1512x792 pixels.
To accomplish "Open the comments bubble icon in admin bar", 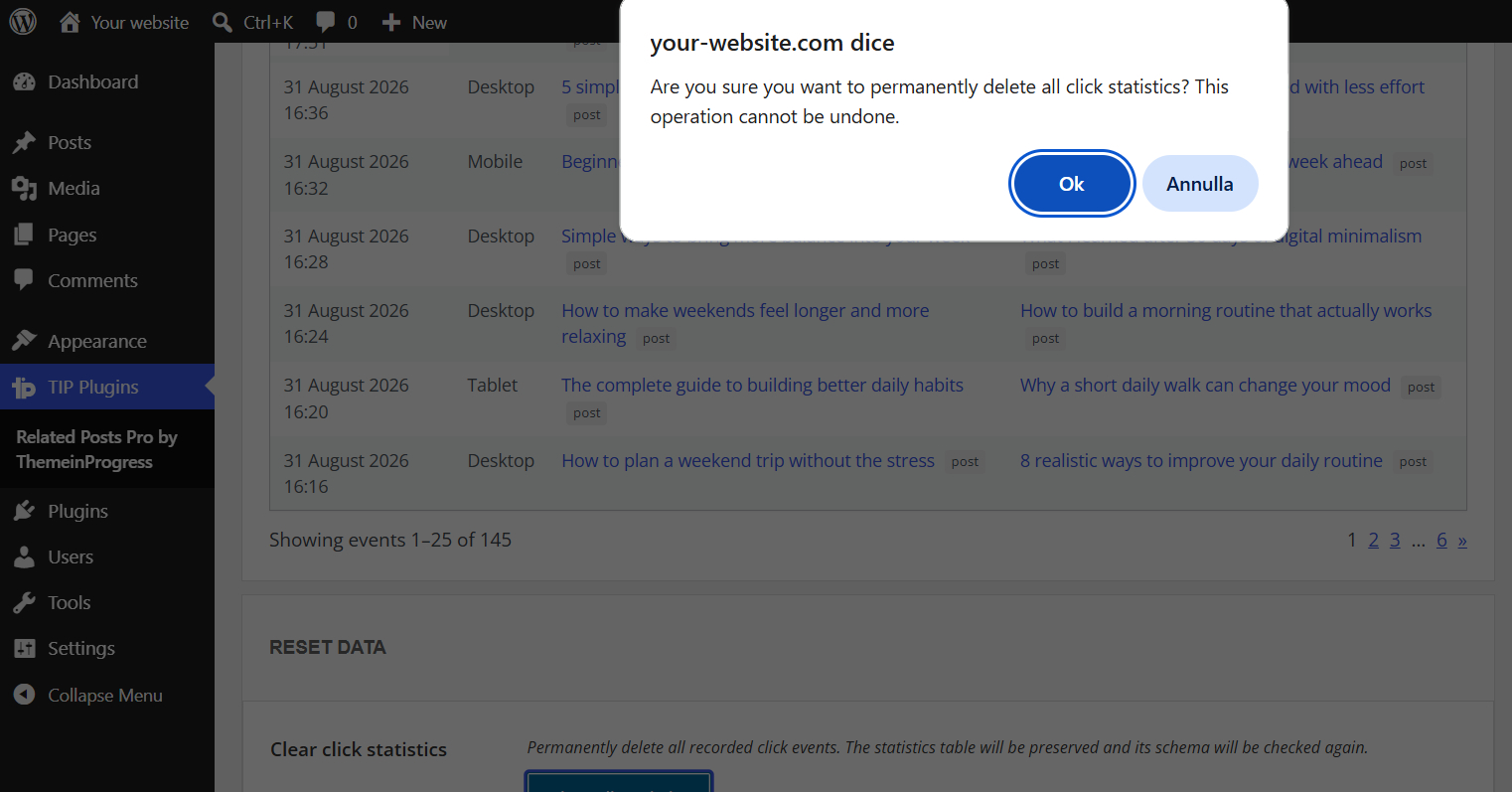I will point(325,22).
